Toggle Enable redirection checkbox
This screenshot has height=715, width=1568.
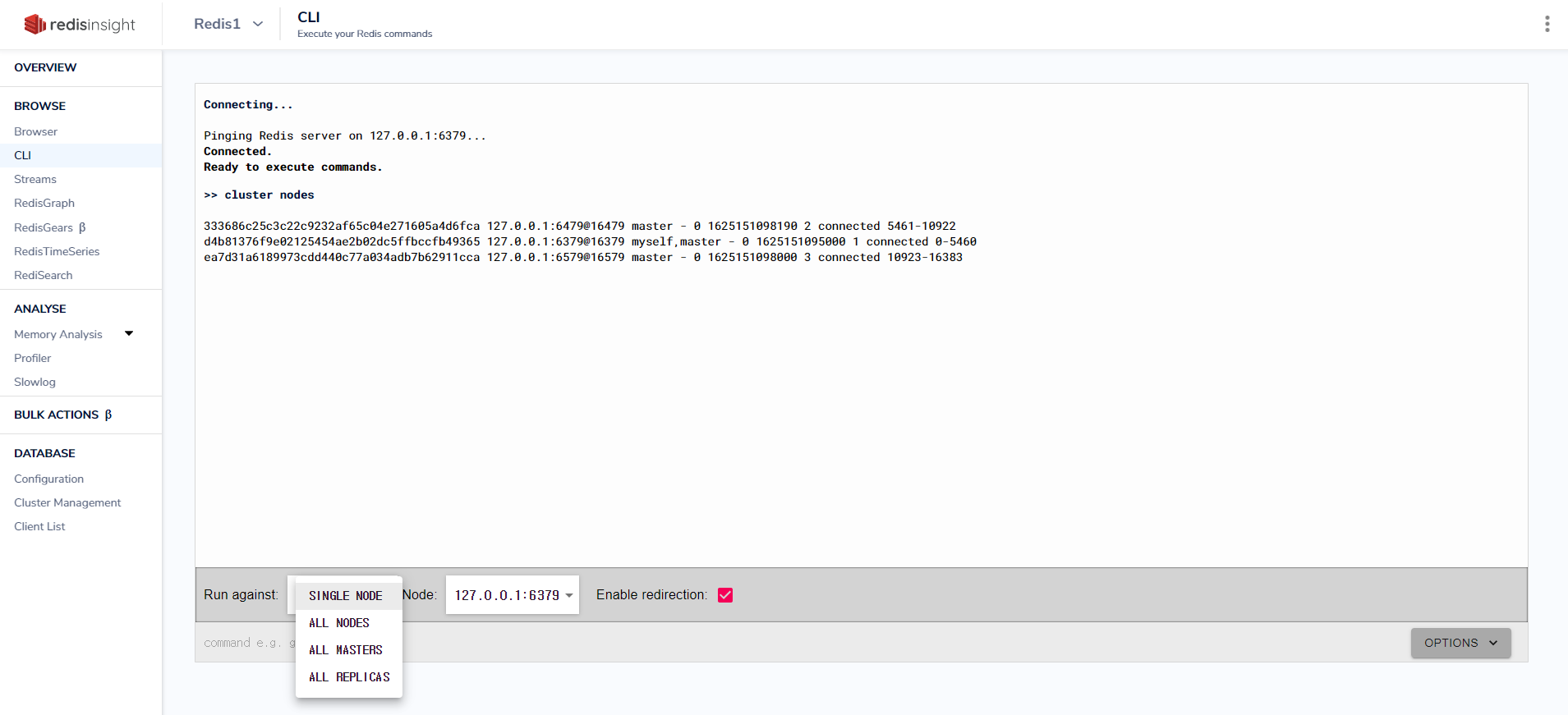725,595
